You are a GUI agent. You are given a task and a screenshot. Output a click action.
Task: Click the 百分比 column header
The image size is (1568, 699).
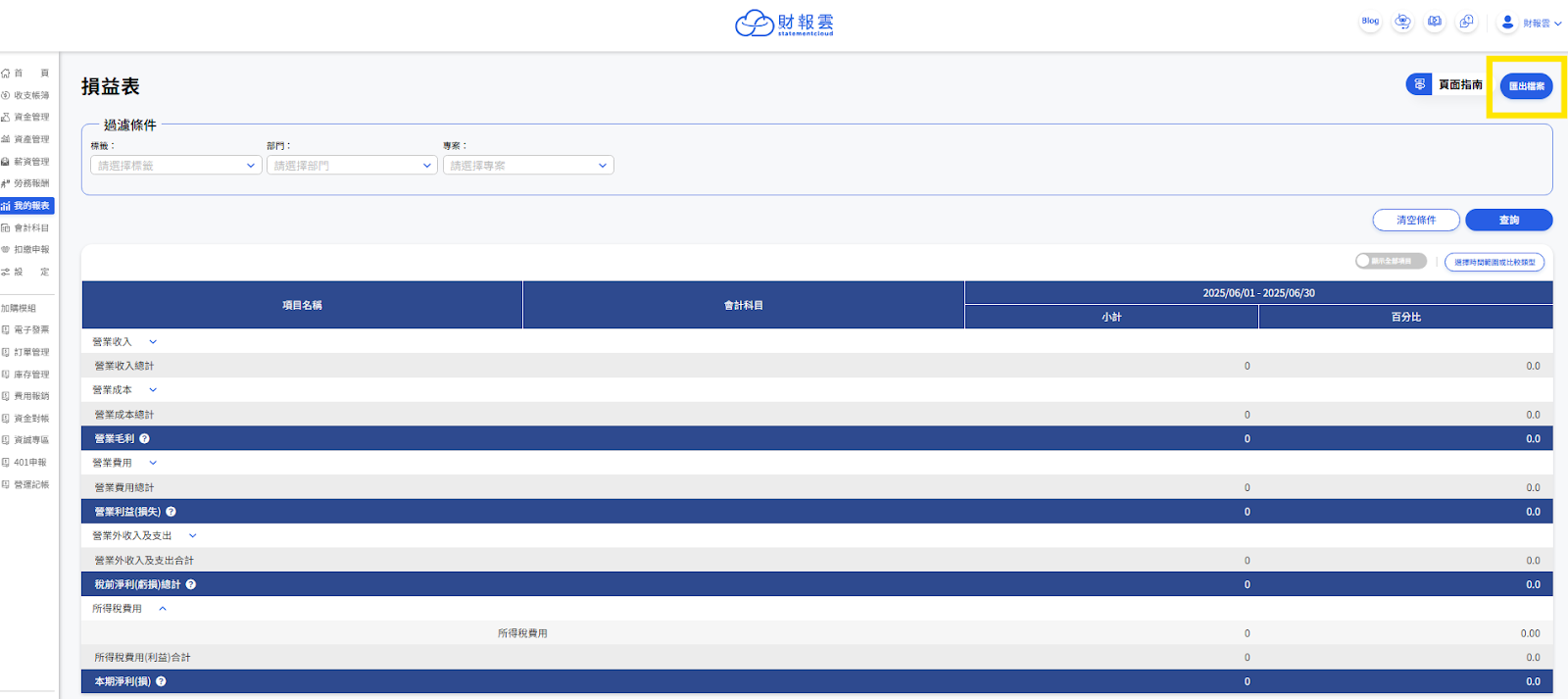coord(1406,317)
